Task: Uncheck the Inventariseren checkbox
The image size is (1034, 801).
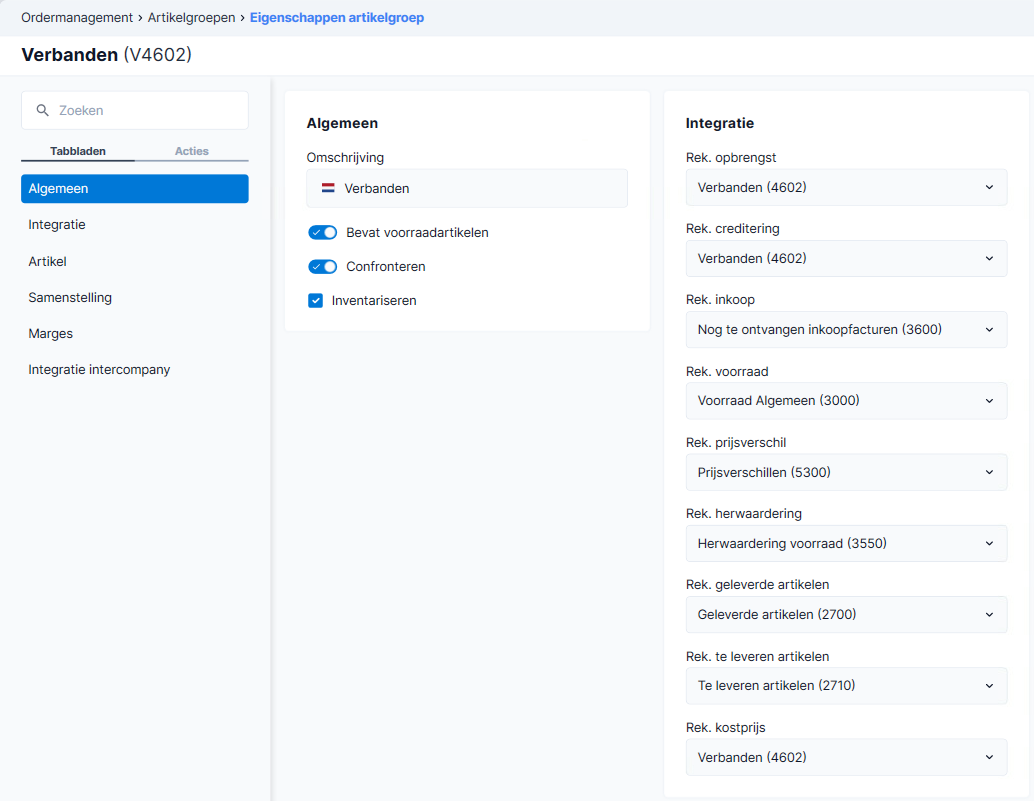Action: click(315, 301)
